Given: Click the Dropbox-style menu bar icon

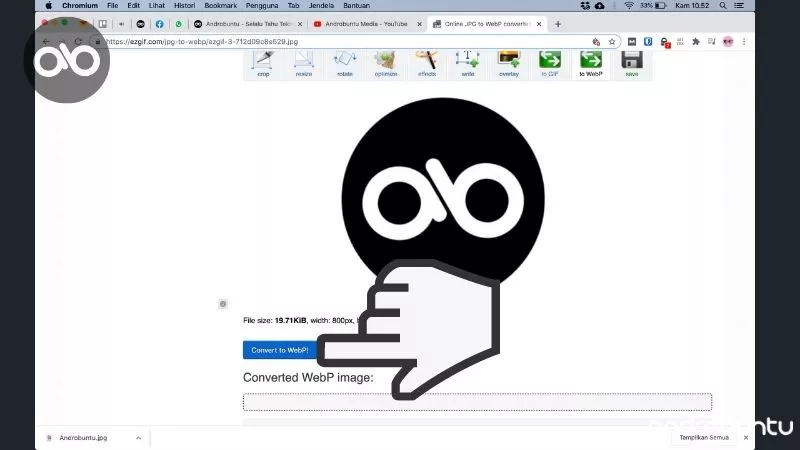Looking at the screenshot, I should point(585,6).
